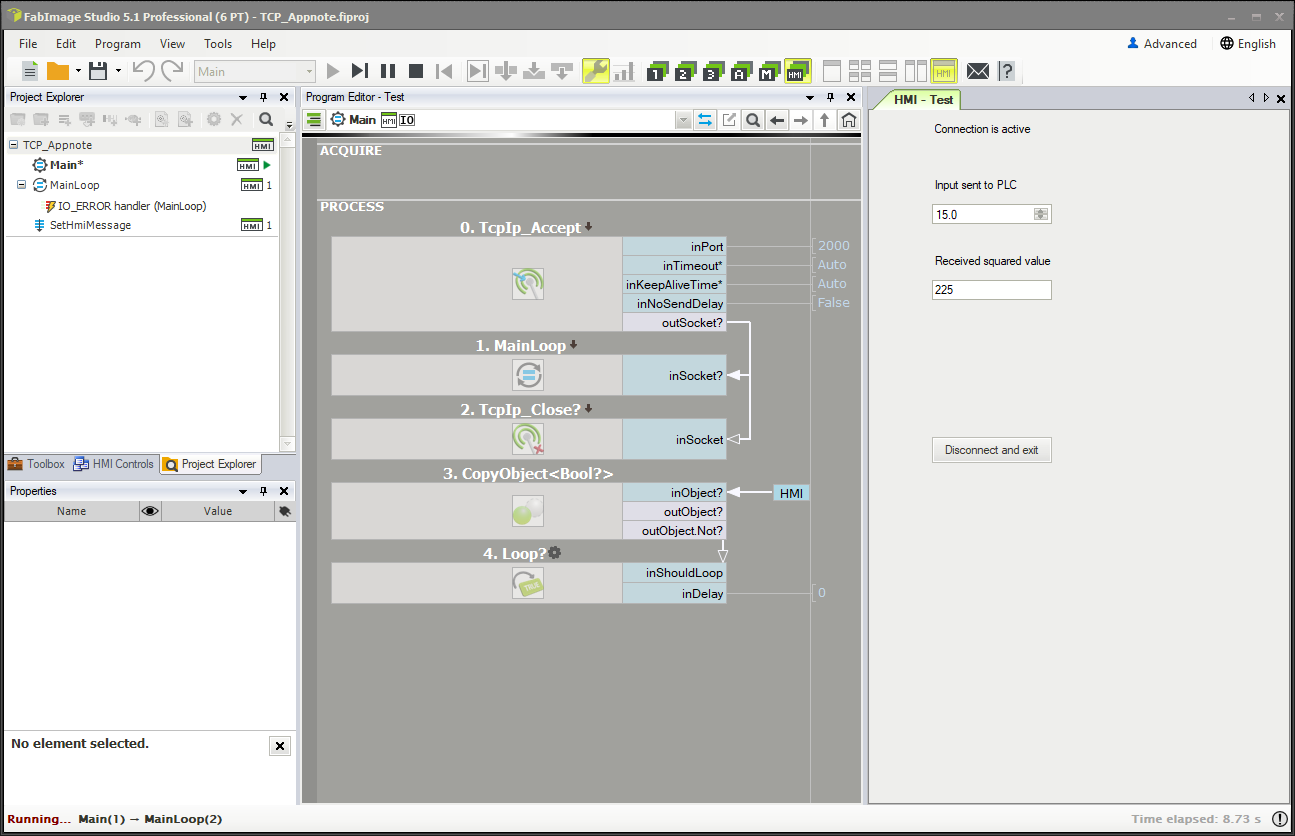Click the question mark help icon
This screenshot has width=1295, height=836.
point(1006,71)
